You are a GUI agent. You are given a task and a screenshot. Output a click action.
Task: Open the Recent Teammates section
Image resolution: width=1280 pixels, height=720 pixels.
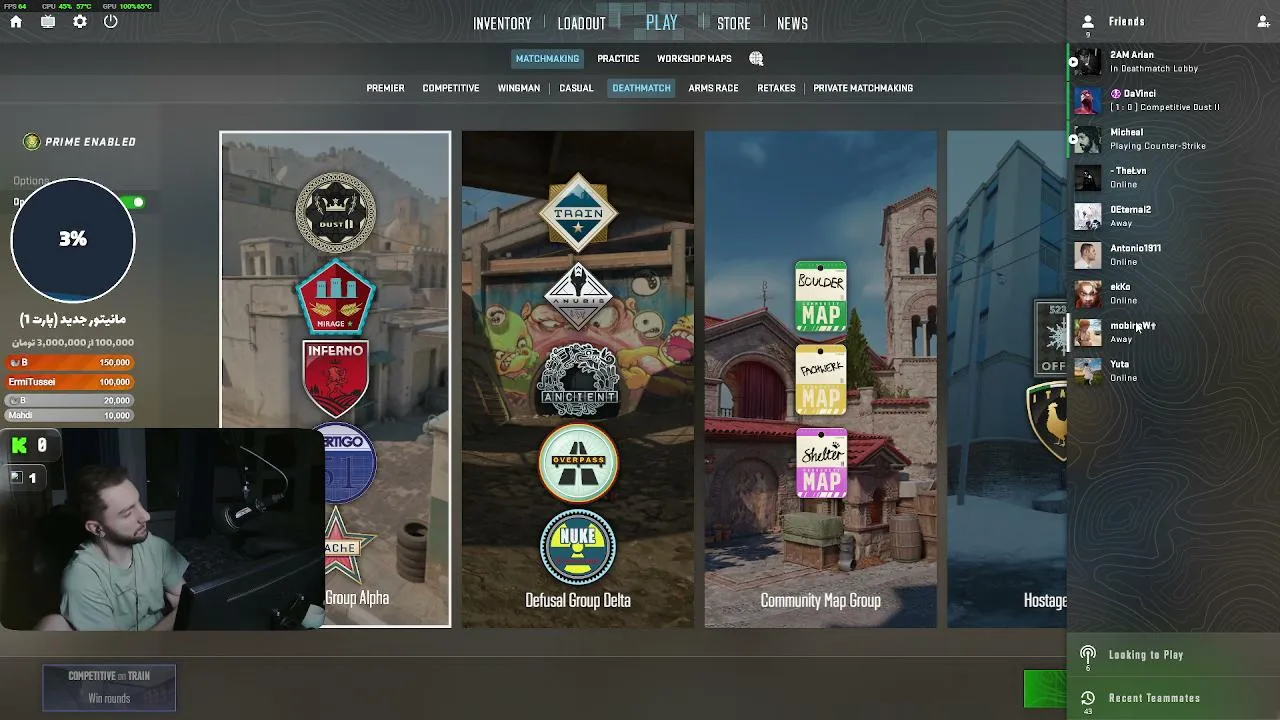point(1173,698)
